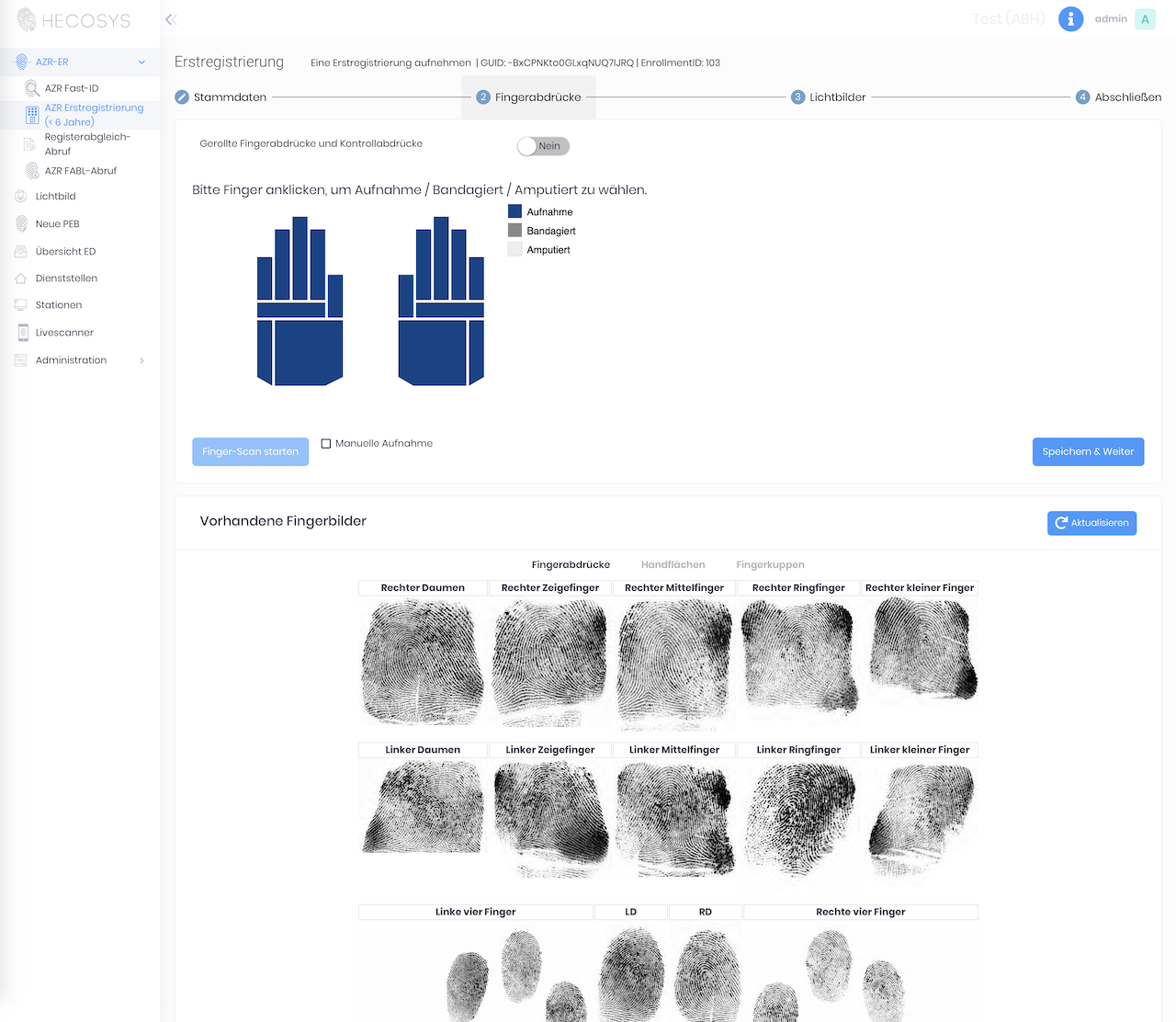Collapse sidebar with double chevron

click(x=171, y=19)
